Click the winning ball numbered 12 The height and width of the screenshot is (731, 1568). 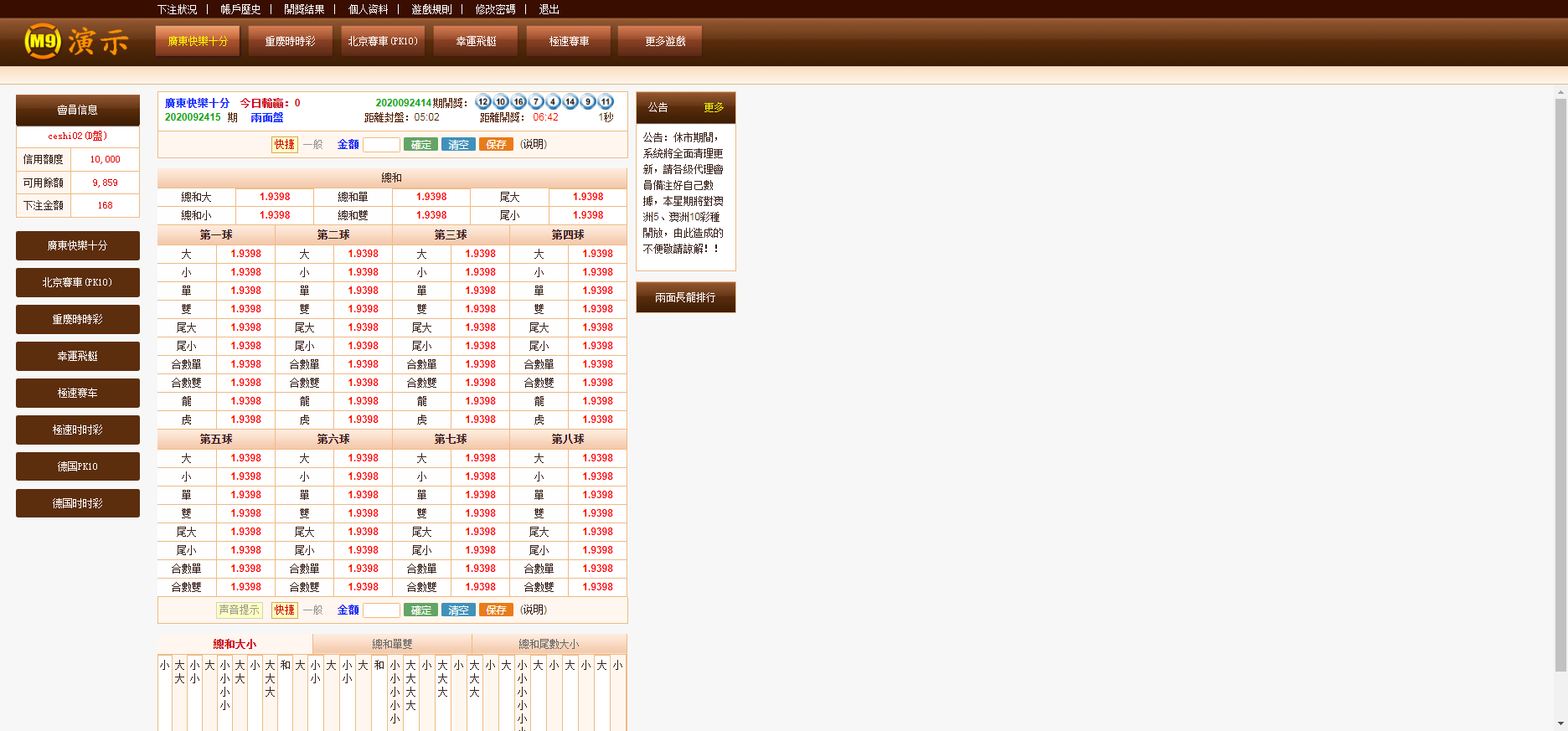click(x=483, y=102)
